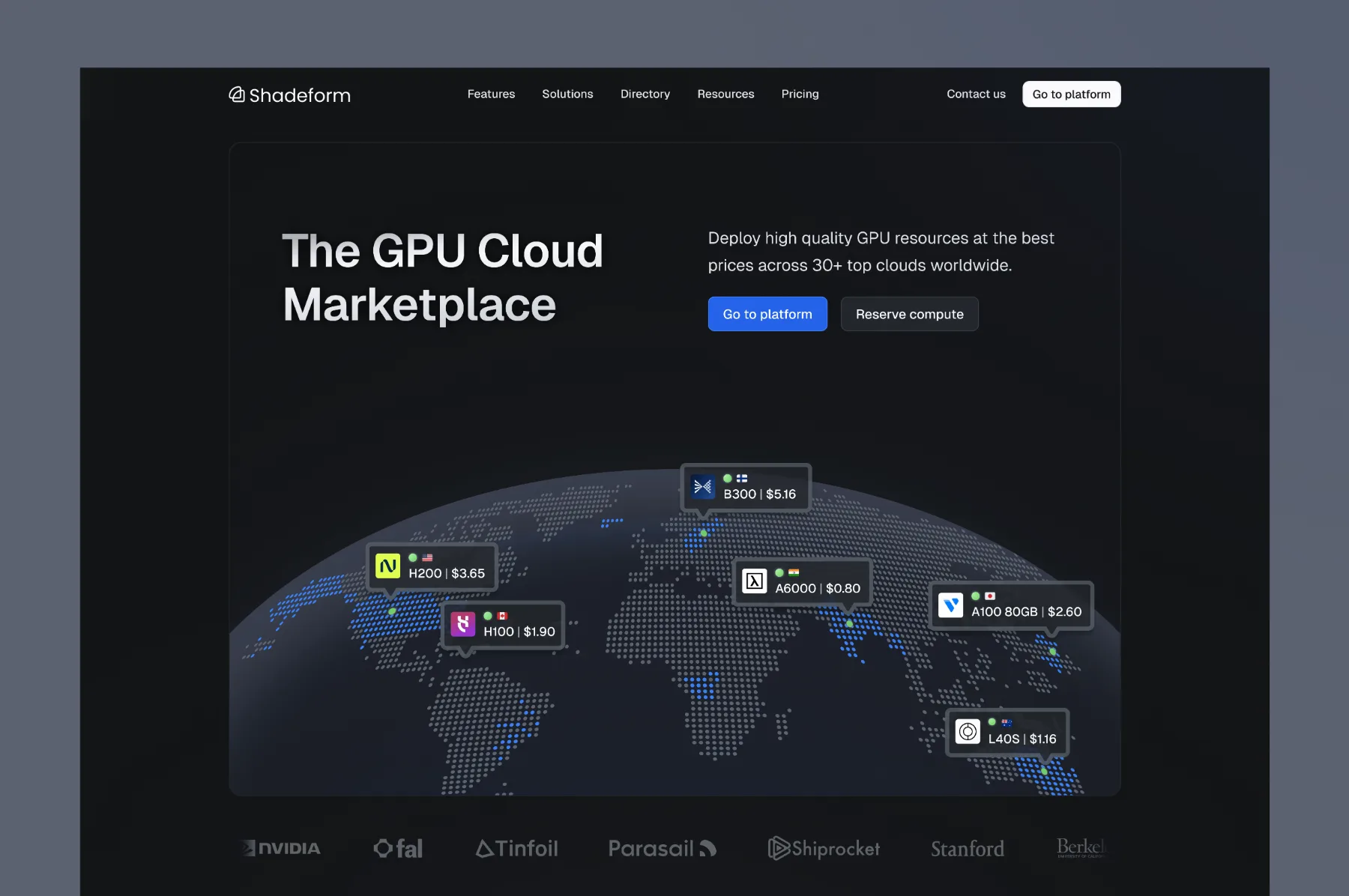1349x896 pixels.
Task: Click the Australia flag on L40S card
Action: coord(1007,722)
